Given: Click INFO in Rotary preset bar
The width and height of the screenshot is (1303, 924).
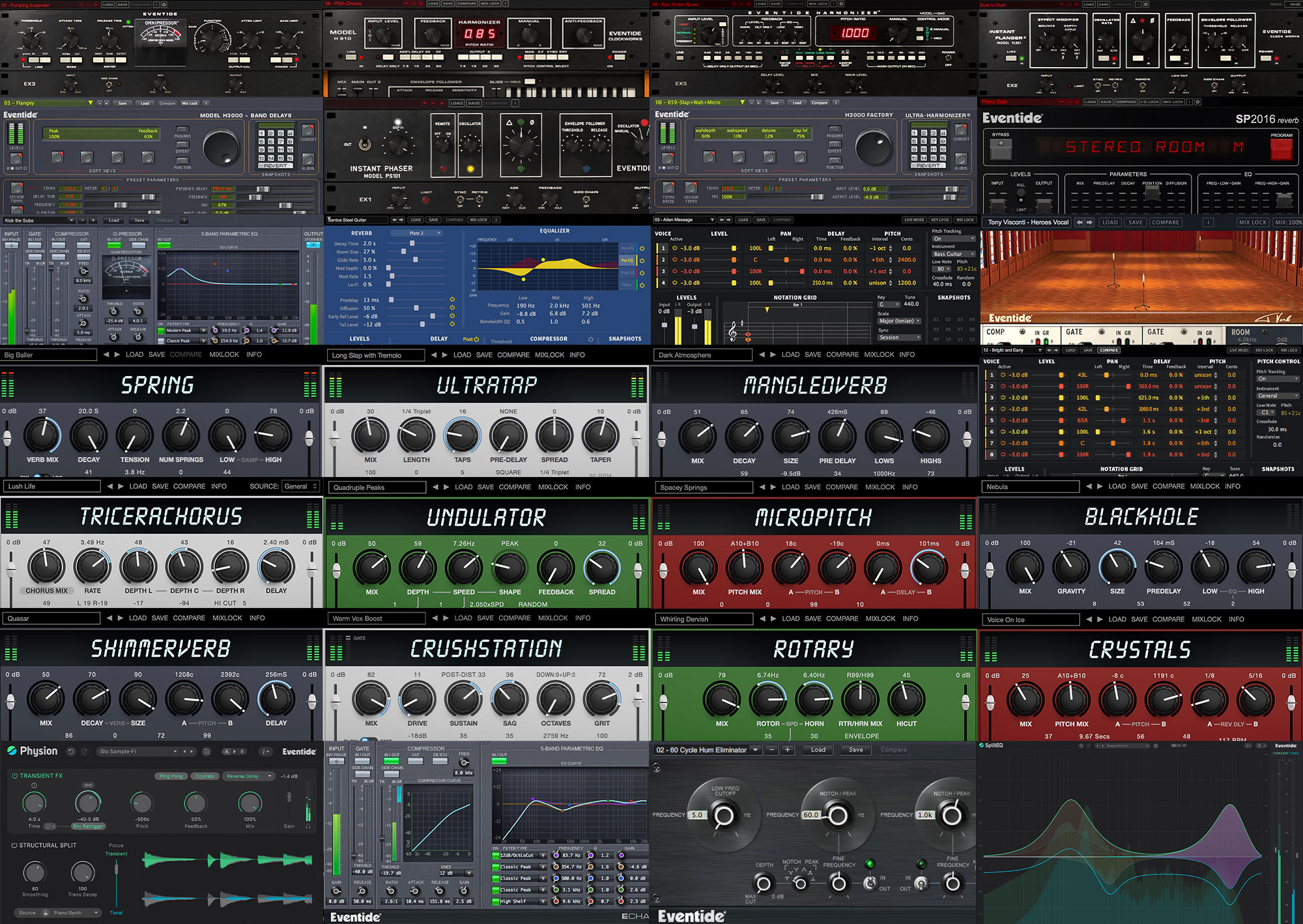Looking at the screenshot, I should (911, 618).
